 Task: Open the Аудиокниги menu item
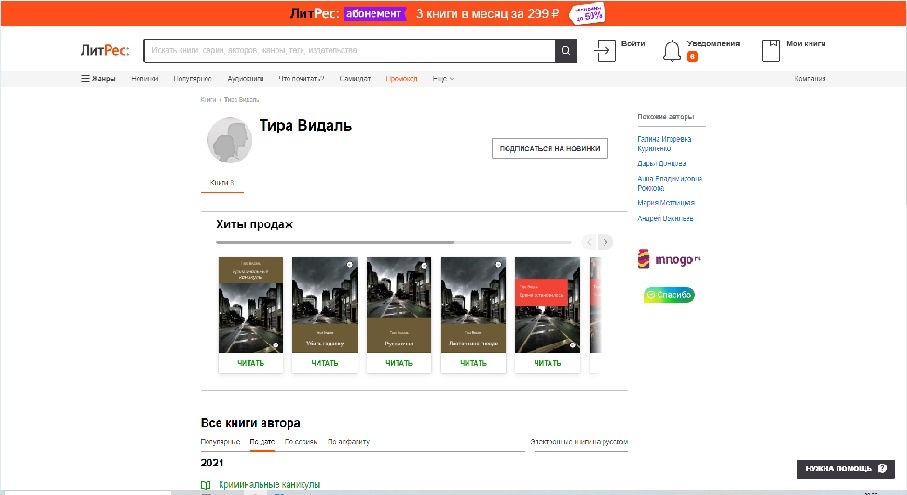(x=245, y=79)
